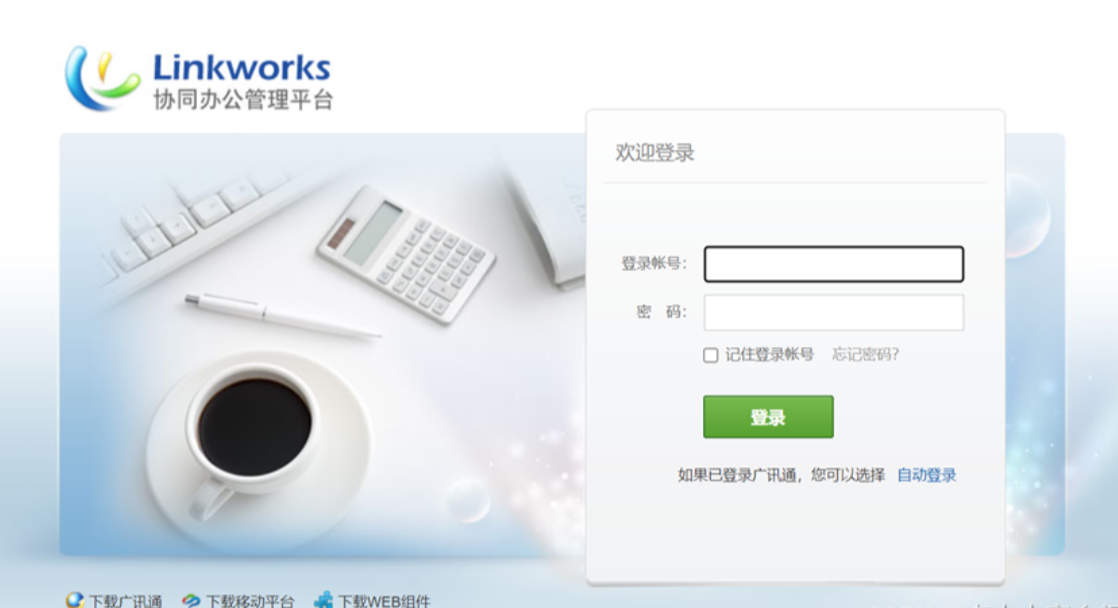Click the red-blue swirl icon beside 下载移动平台
This screenshot has height=608, width=1118.
(x=191, y=601)
